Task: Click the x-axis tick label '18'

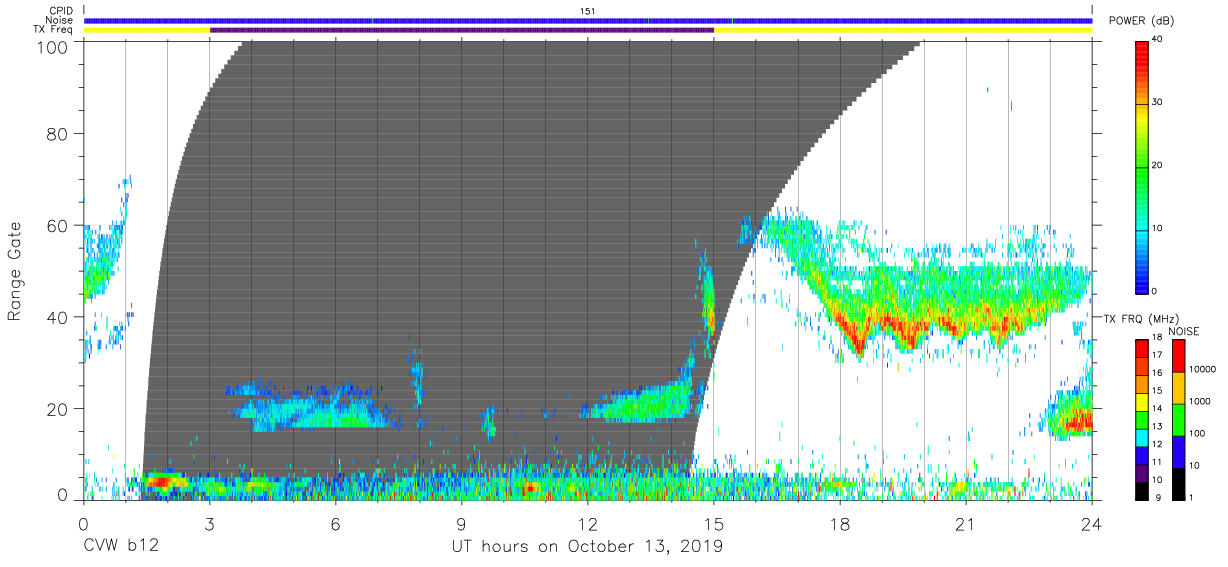Action: [x=840, y=525]
